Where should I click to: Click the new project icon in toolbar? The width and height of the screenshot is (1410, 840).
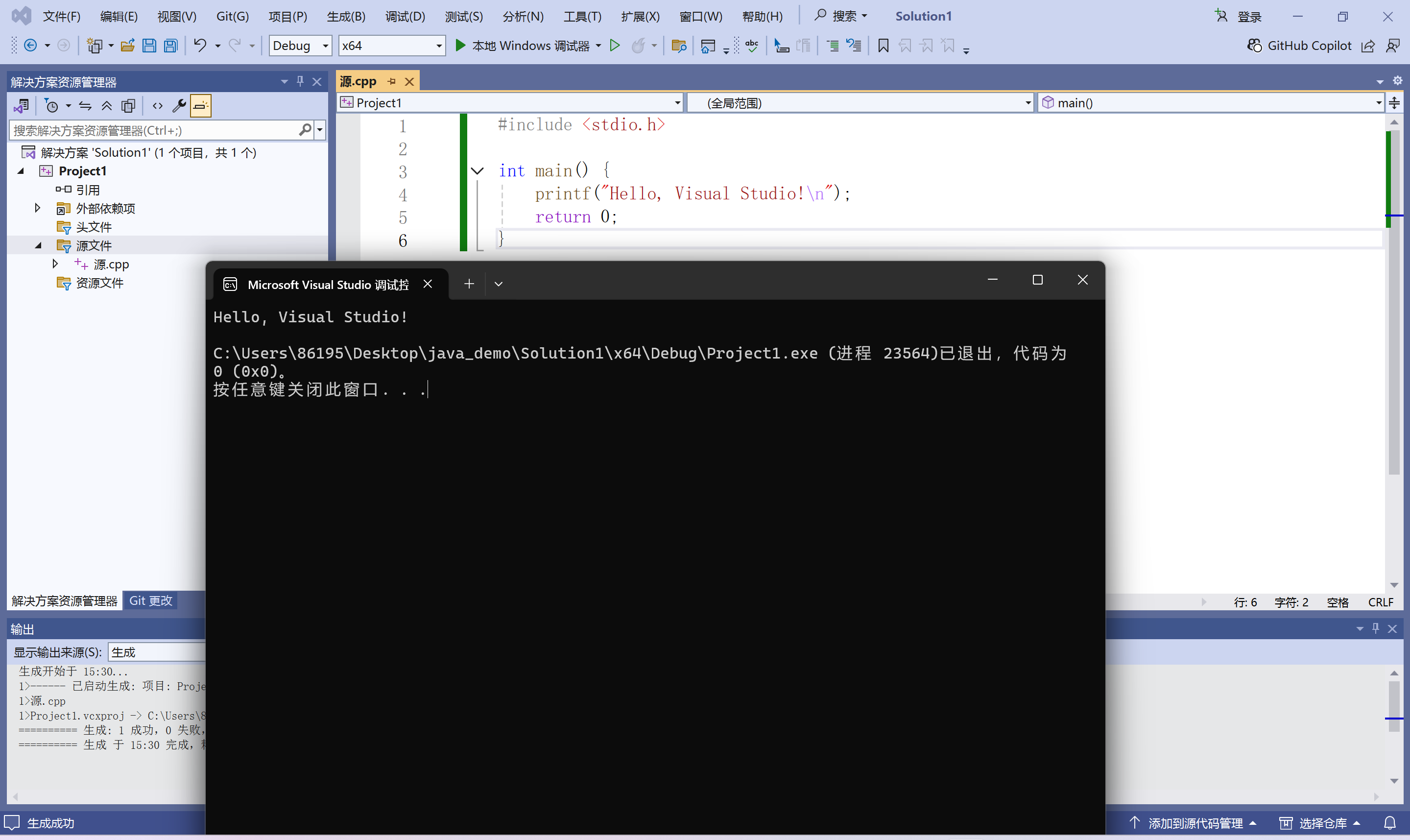click(x=94, y=45)
